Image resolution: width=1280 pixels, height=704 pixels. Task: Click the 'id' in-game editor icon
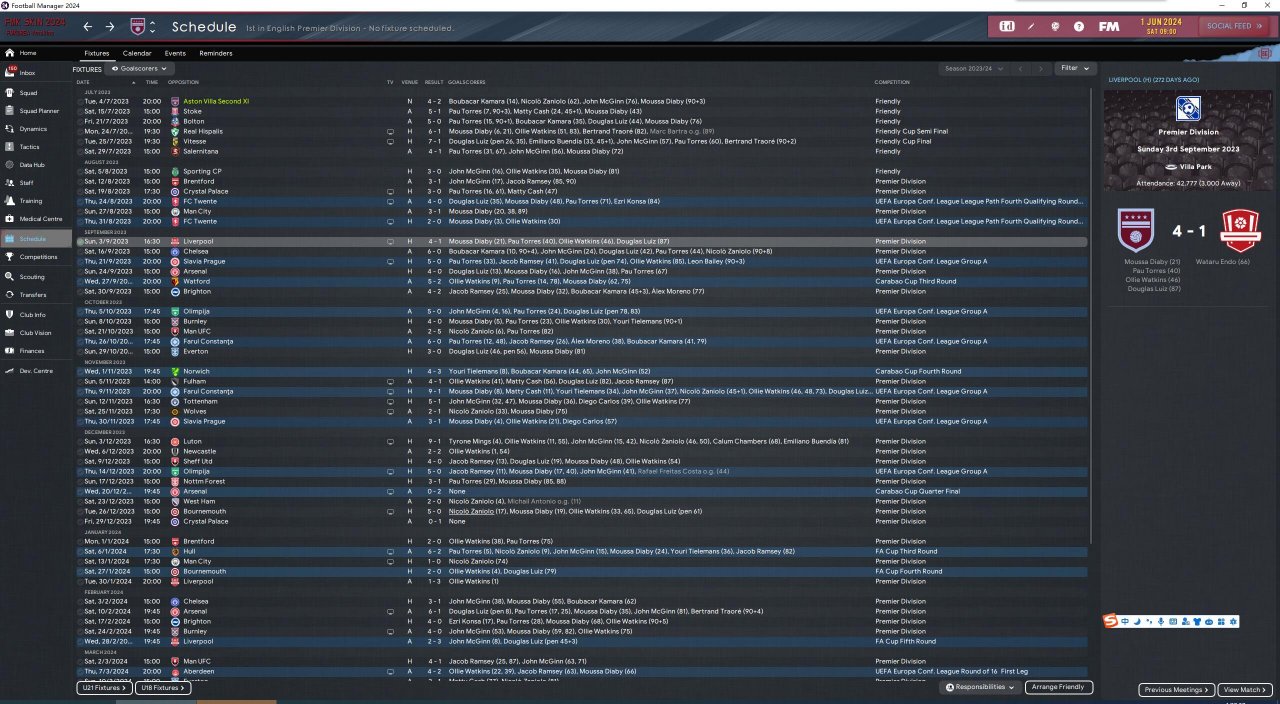[1008, 26]
